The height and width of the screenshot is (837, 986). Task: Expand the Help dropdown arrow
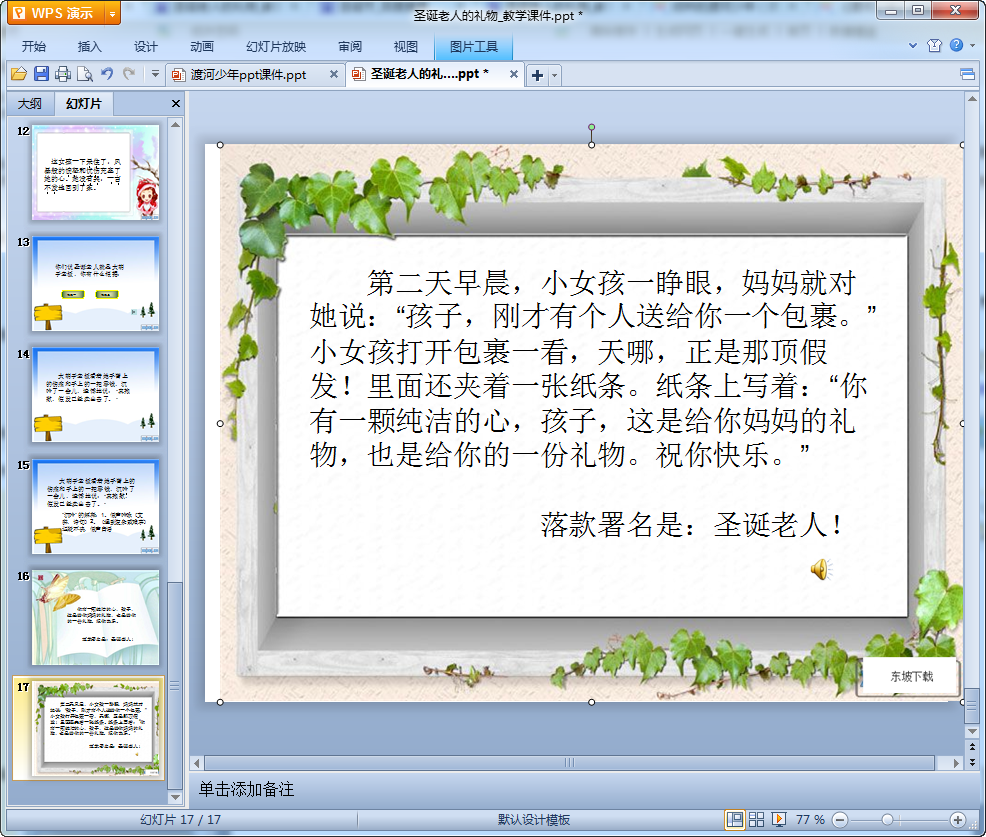(973, 45)
